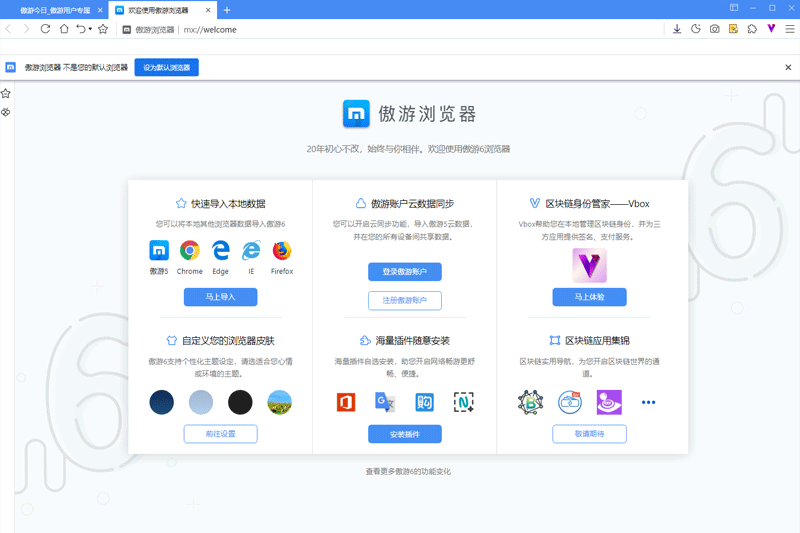This screenshot has width=800, height=533.
Task: Open the Vbox icon in toolbar
Action: tap(771, 29)
